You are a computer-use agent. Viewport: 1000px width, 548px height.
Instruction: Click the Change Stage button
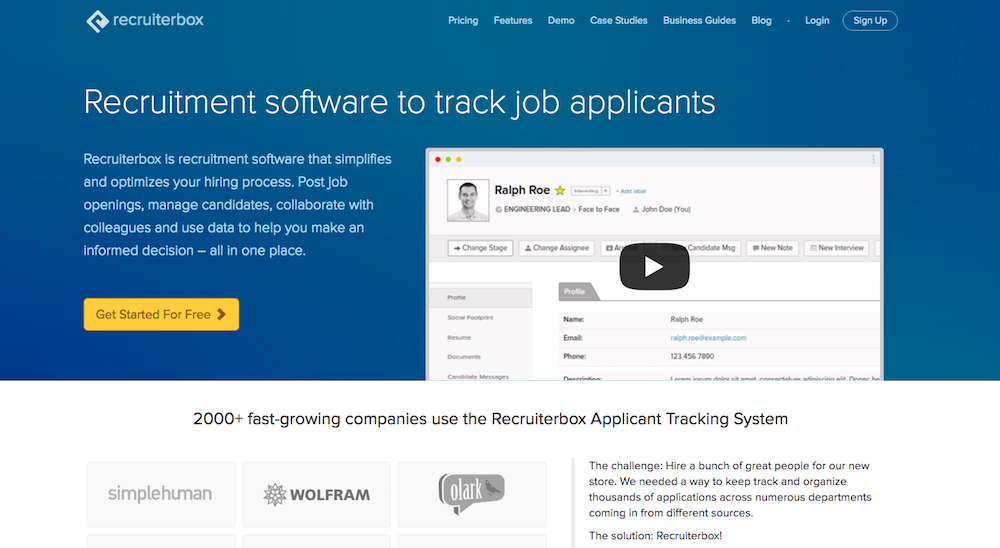click(480, 248)
